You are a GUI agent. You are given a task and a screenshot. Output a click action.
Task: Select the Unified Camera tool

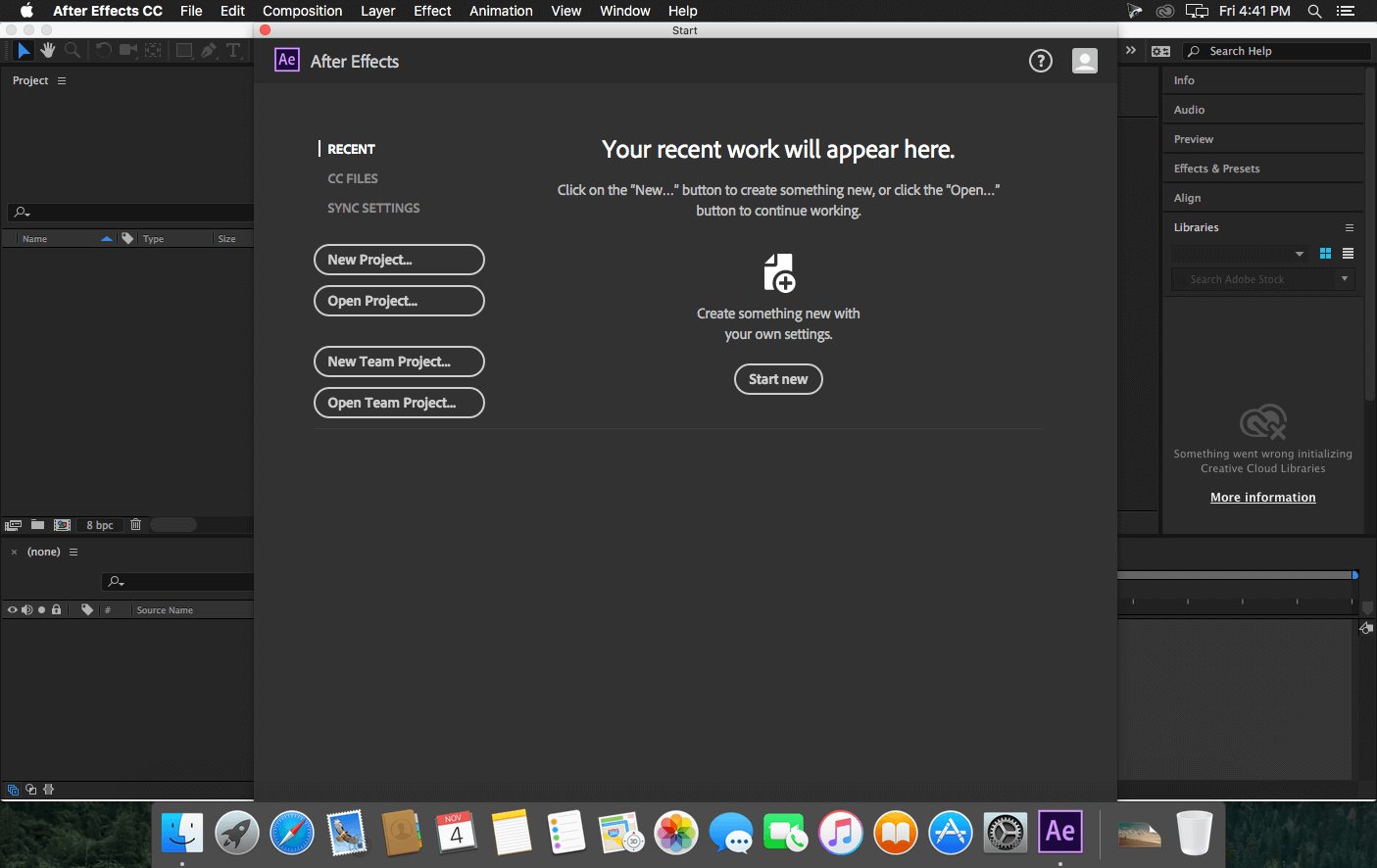point(128,50)
